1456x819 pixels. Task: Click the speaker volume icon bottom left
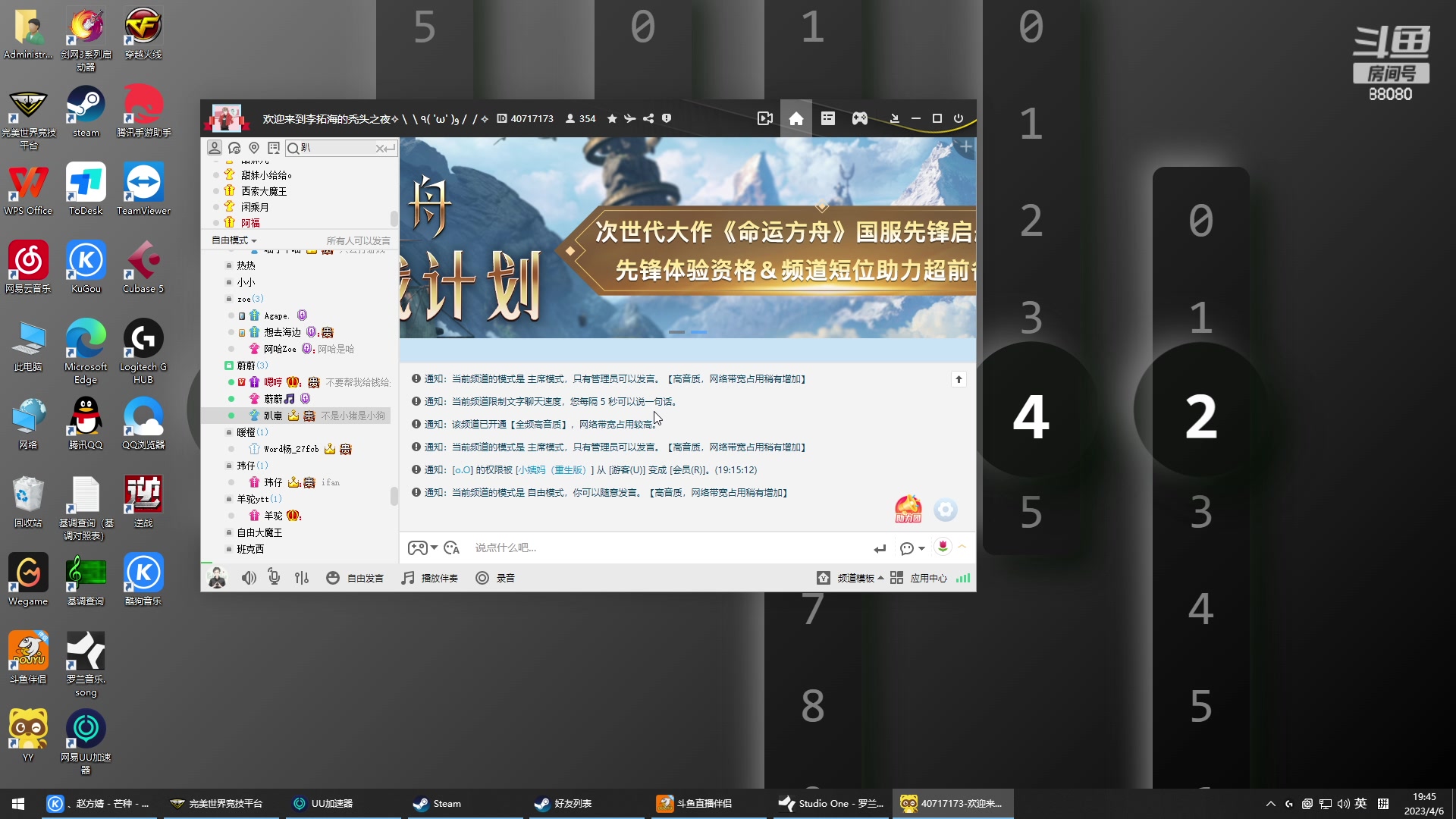pyautogui.click(x=249, y=577)
